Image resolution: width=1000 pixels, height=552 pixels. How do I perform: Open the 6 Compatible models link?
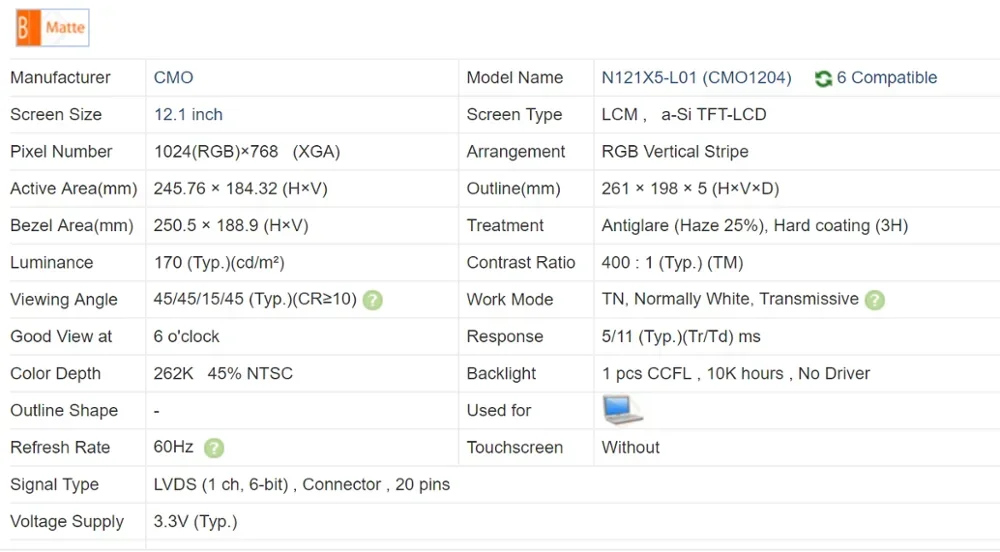(x=887, y=78)
